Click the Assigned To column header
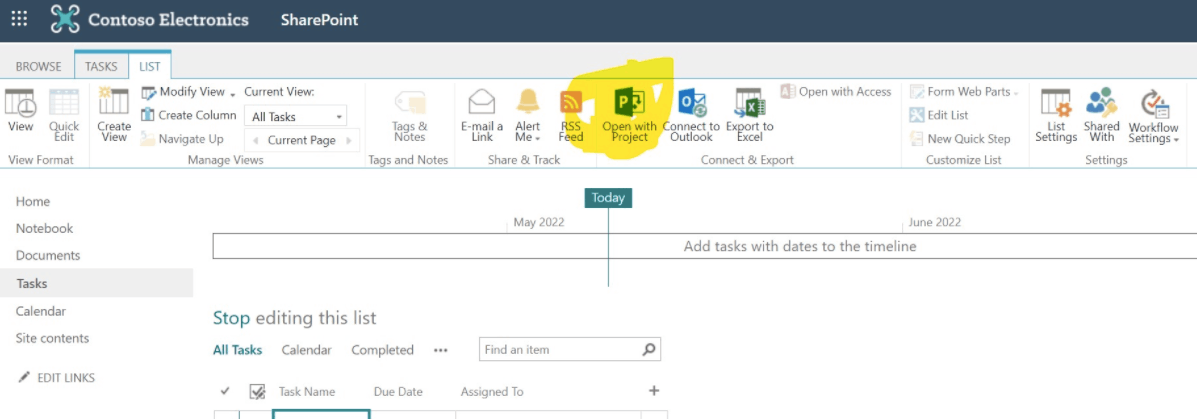This screenshot has height=419, width=1197. coord(492,392)
